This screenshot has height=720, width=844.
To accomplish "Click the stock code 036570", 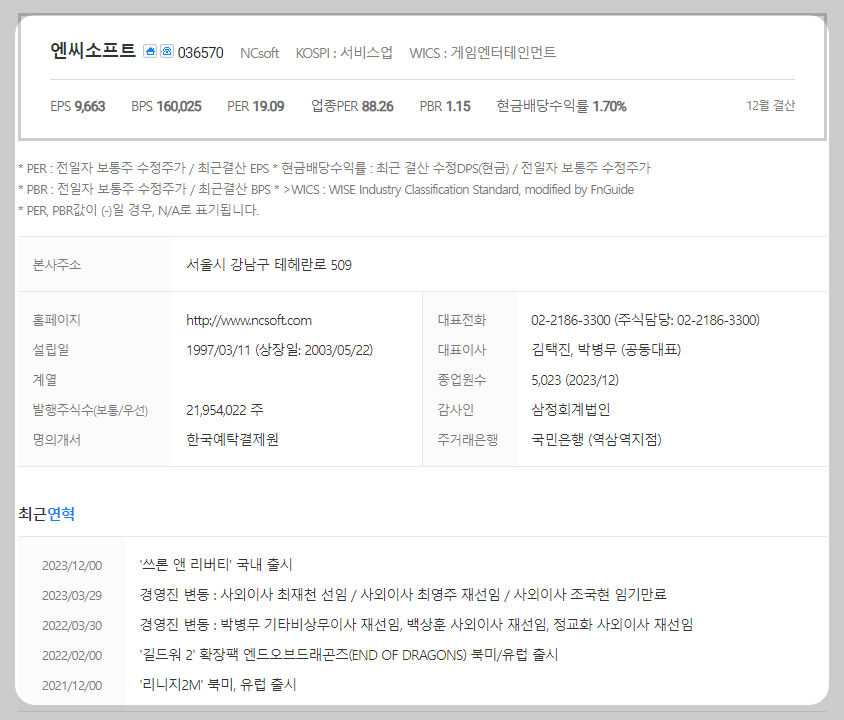I will 200,53.
